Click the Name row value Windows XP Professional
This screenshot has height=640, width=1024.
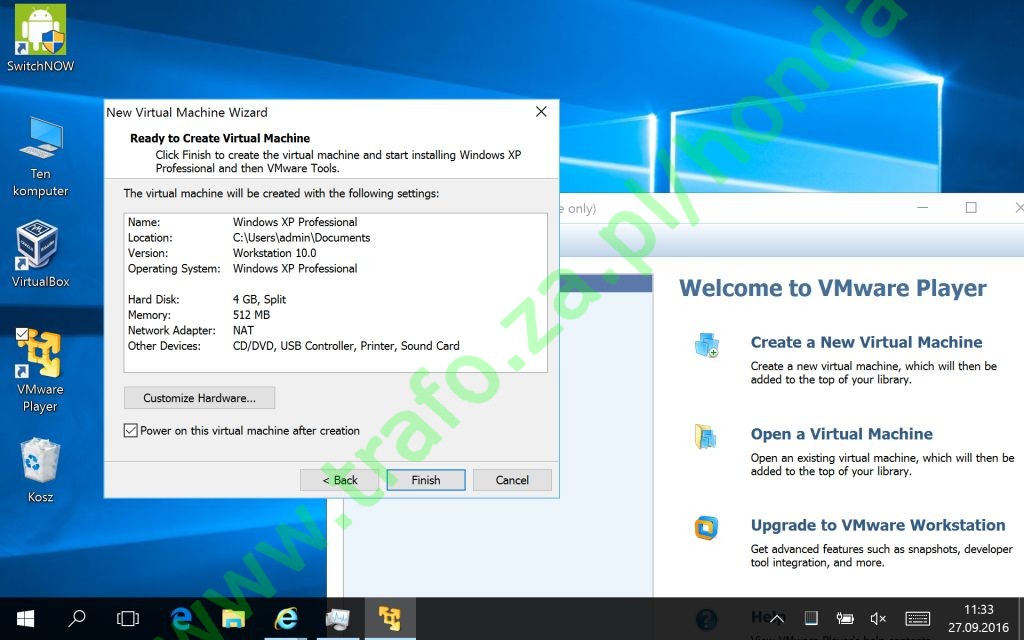pos(295,222)
